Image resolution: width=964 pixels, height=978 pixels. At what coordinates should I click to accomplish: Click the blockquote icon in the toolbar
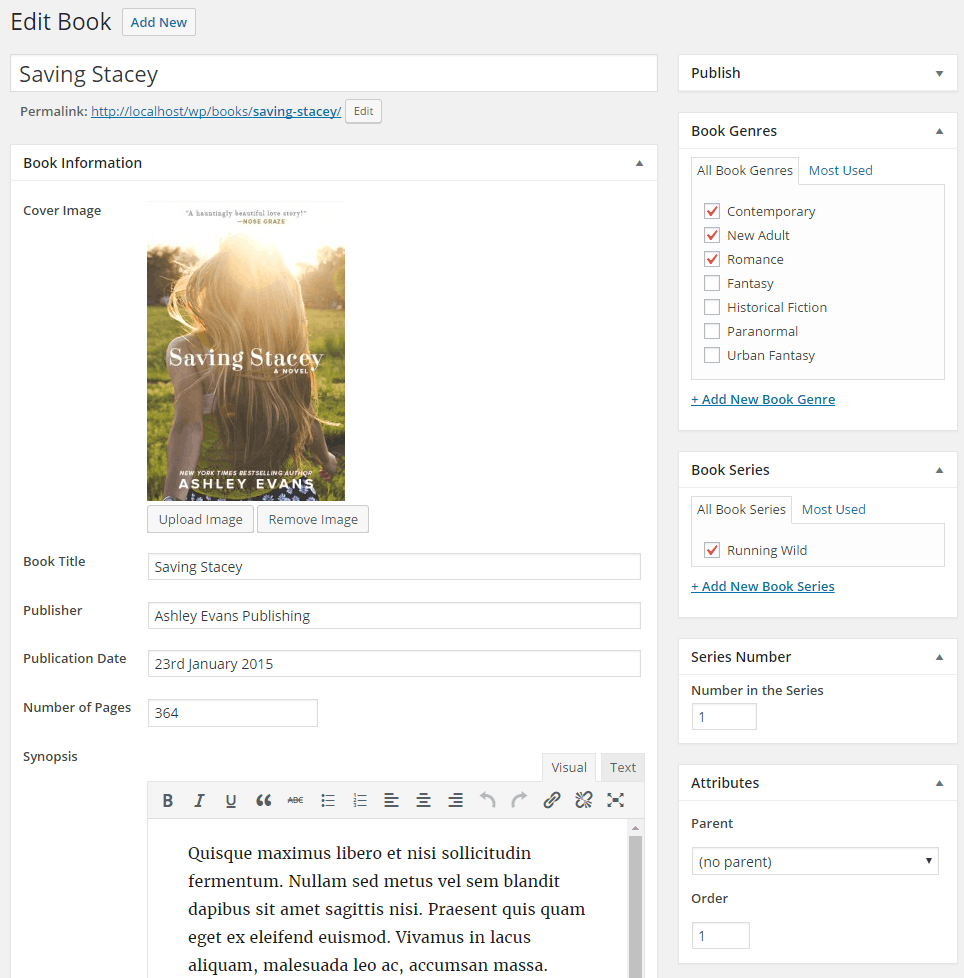[263, 800]
